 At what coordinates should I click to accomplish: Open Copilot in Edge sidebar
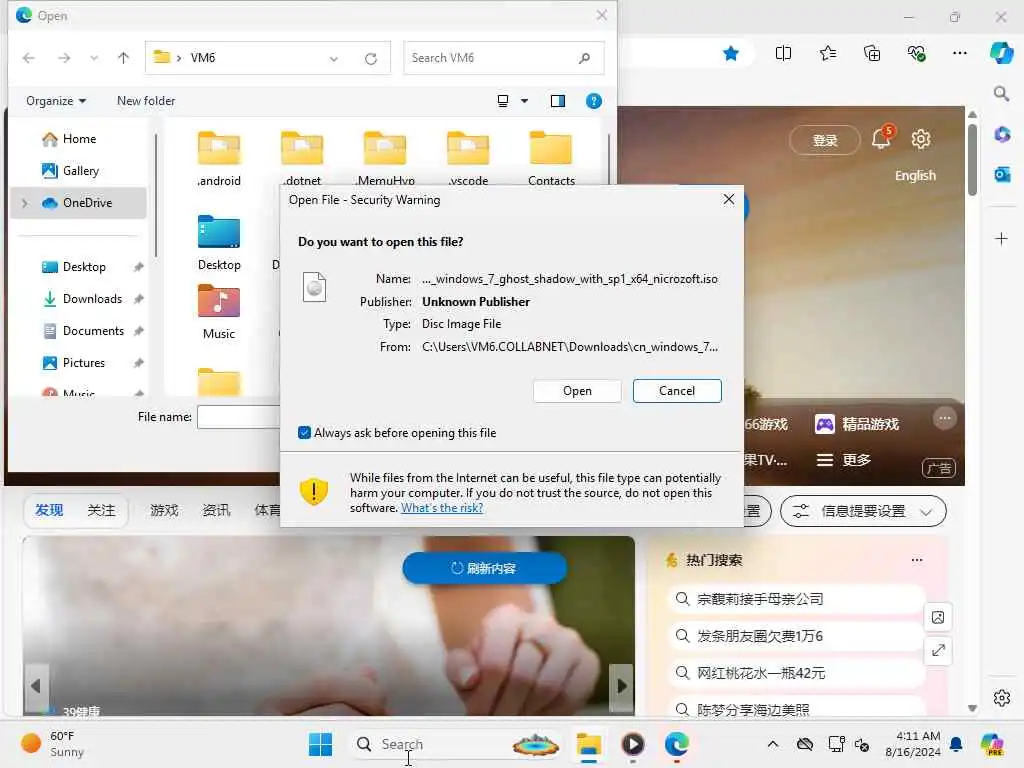(1001, 53)
